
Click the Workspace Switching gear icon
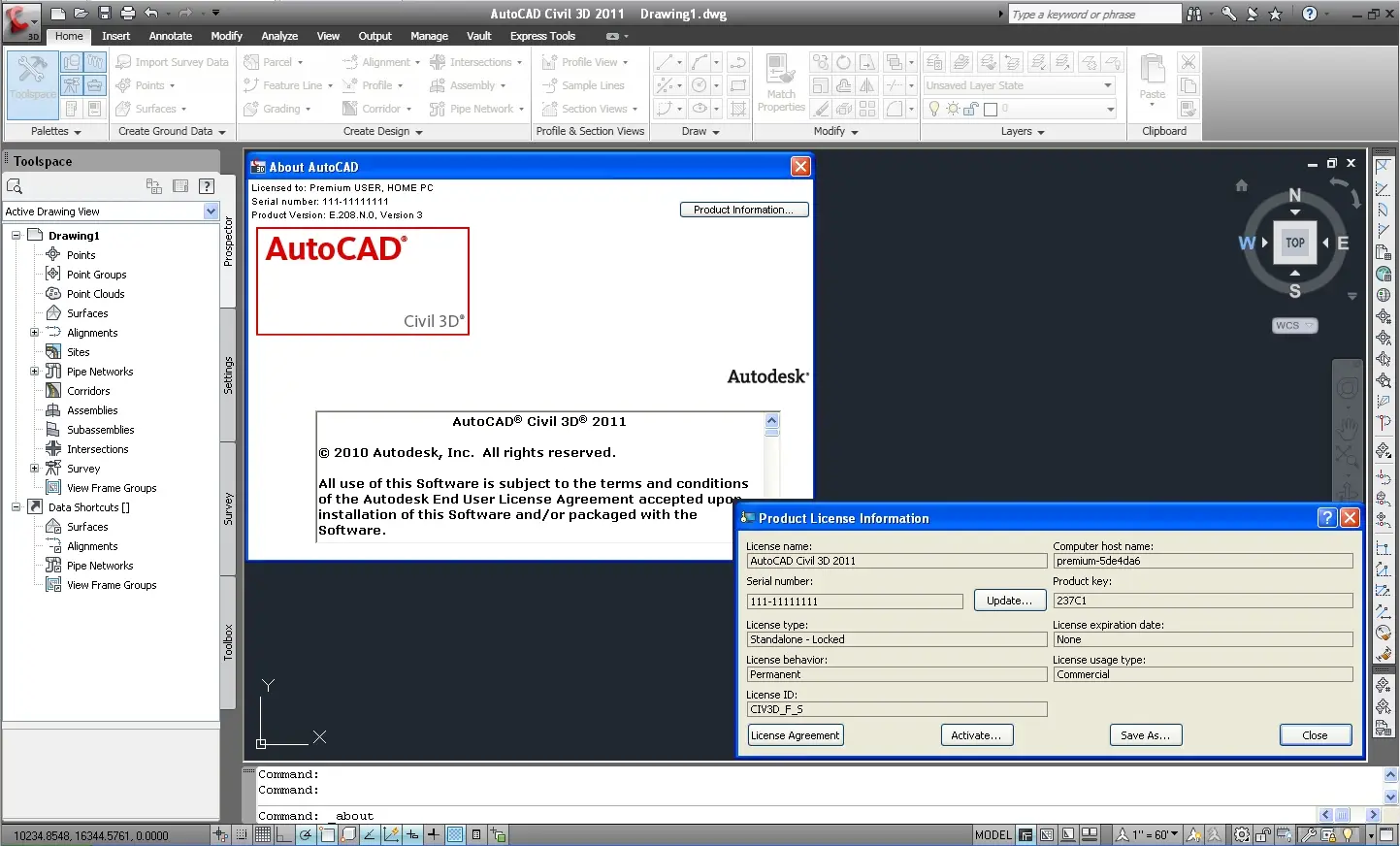1242,834
